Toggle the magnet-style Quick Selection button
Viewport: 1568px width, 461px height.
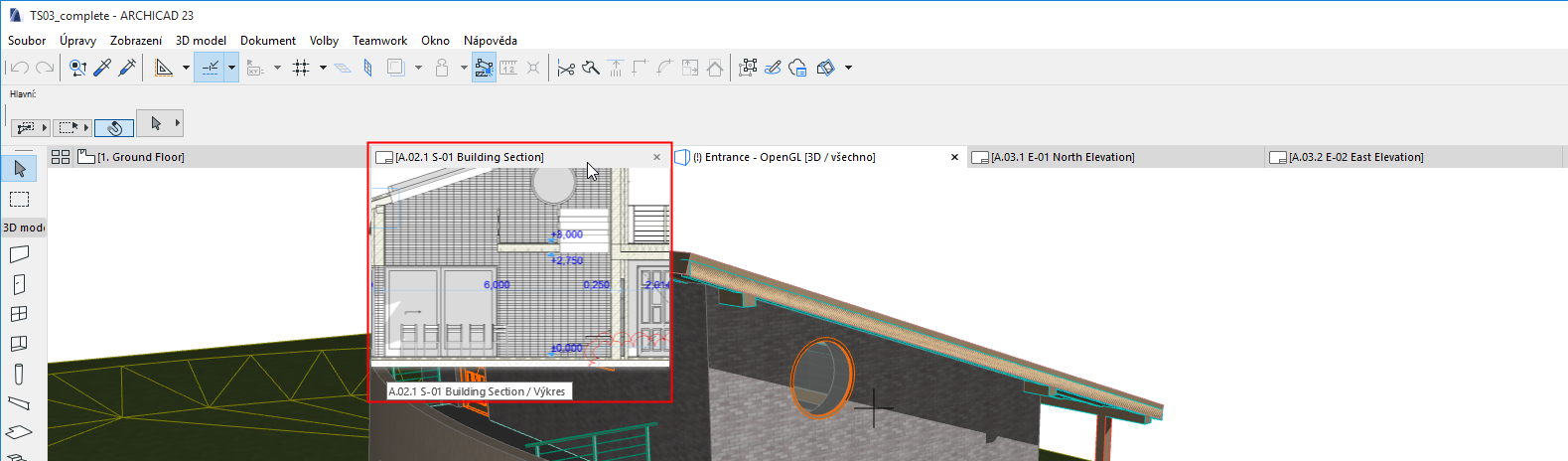pos(114,127)
